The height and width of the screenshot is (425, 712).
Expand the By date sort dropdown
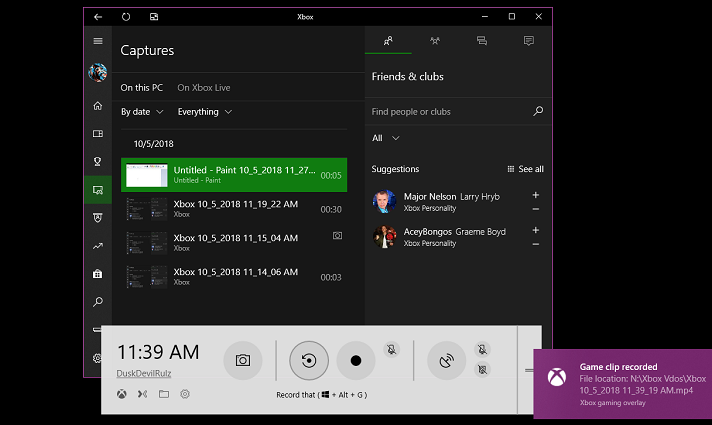tap(142, 112)
